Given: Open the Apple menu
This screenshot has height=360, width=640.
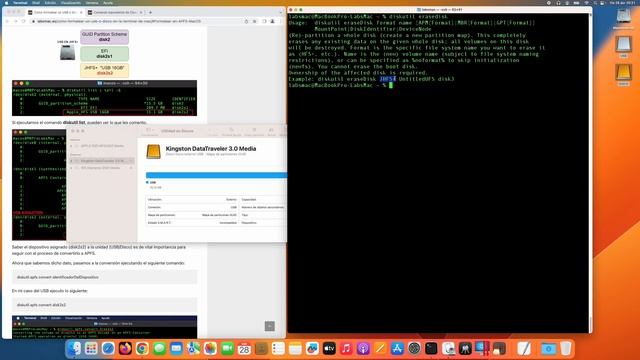Looking at the screenshot, I should [x=6, y=2].
